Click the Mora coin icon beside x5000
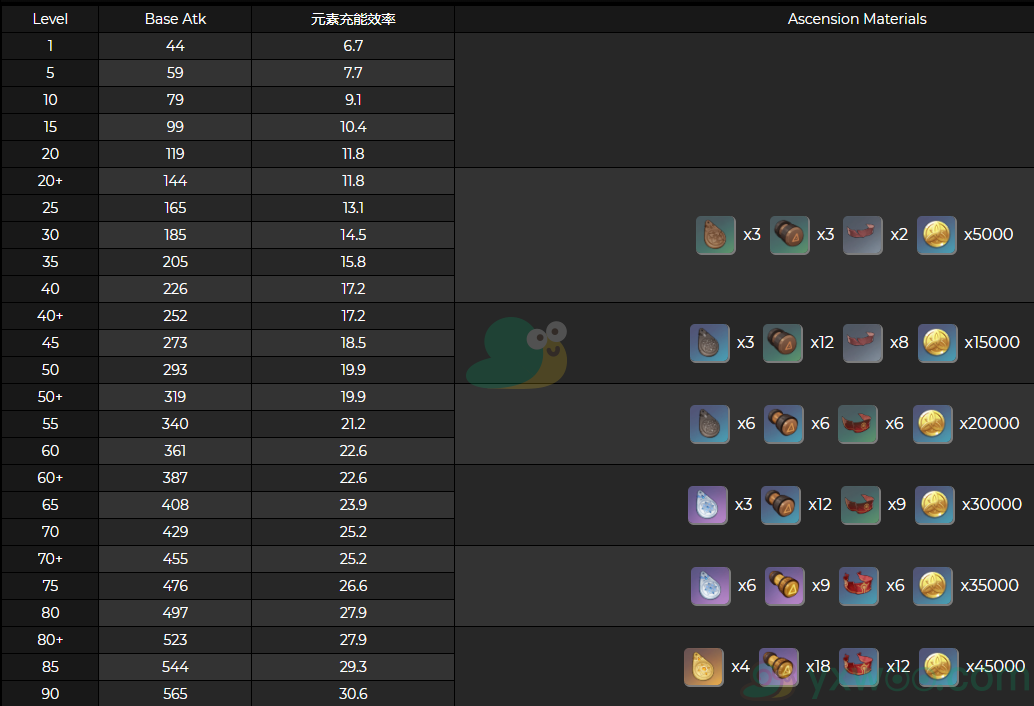This screenshot has width=1034, height=706. pos(936,235)
